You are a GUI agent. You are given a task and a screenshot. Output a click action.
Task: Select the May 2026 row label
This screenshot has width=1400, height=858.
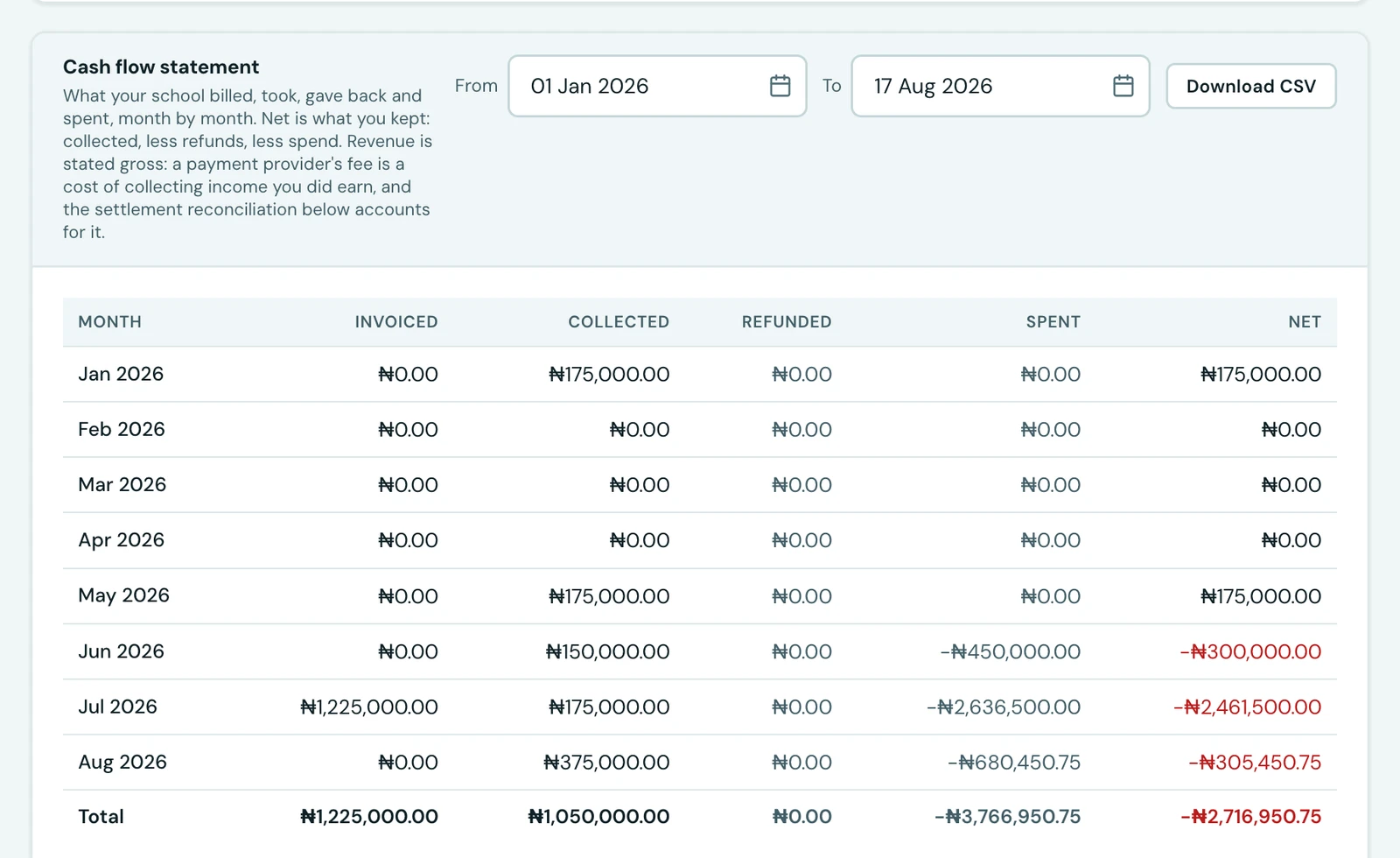click(x=123, y=595)
